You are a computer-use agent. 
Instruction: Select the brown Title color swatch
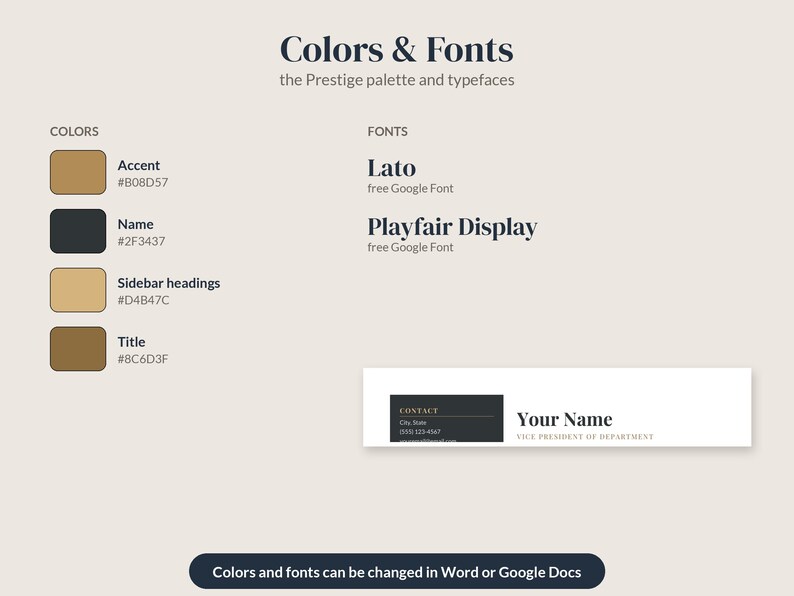point(78,348)
